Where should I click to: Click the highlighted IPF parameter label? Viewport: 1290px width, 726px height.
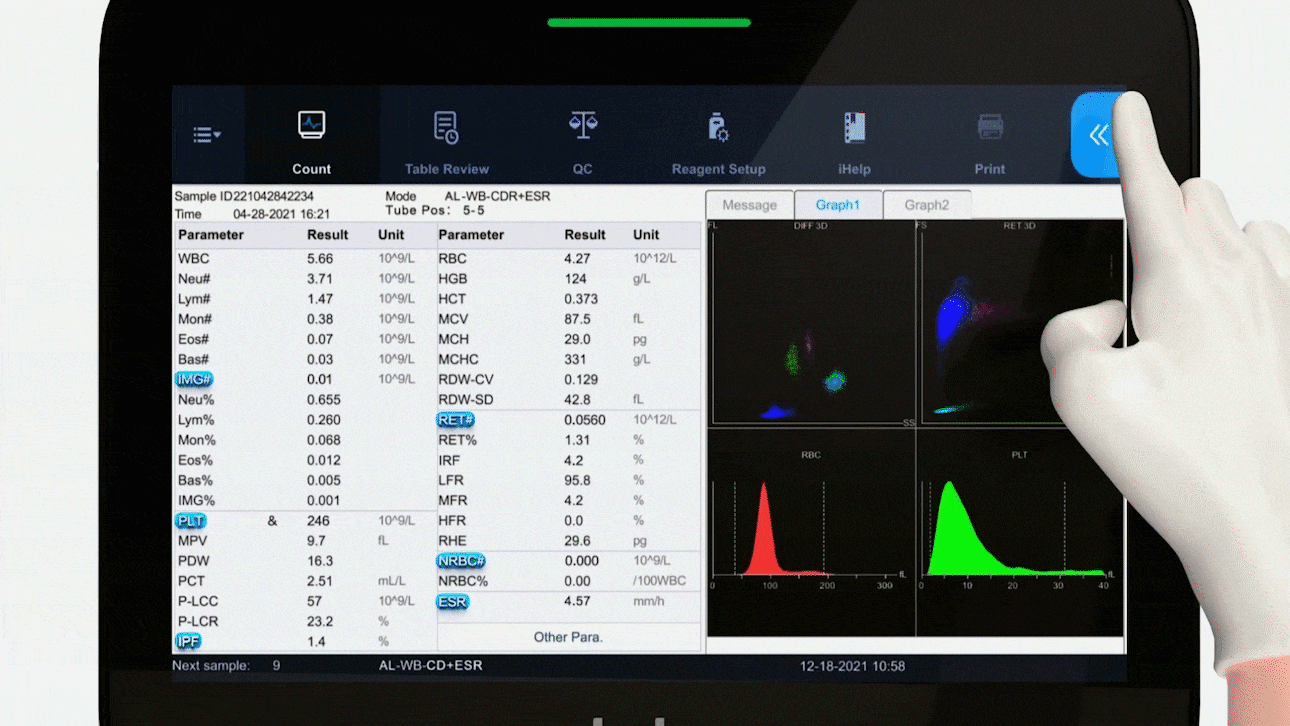tap(188, 642)
